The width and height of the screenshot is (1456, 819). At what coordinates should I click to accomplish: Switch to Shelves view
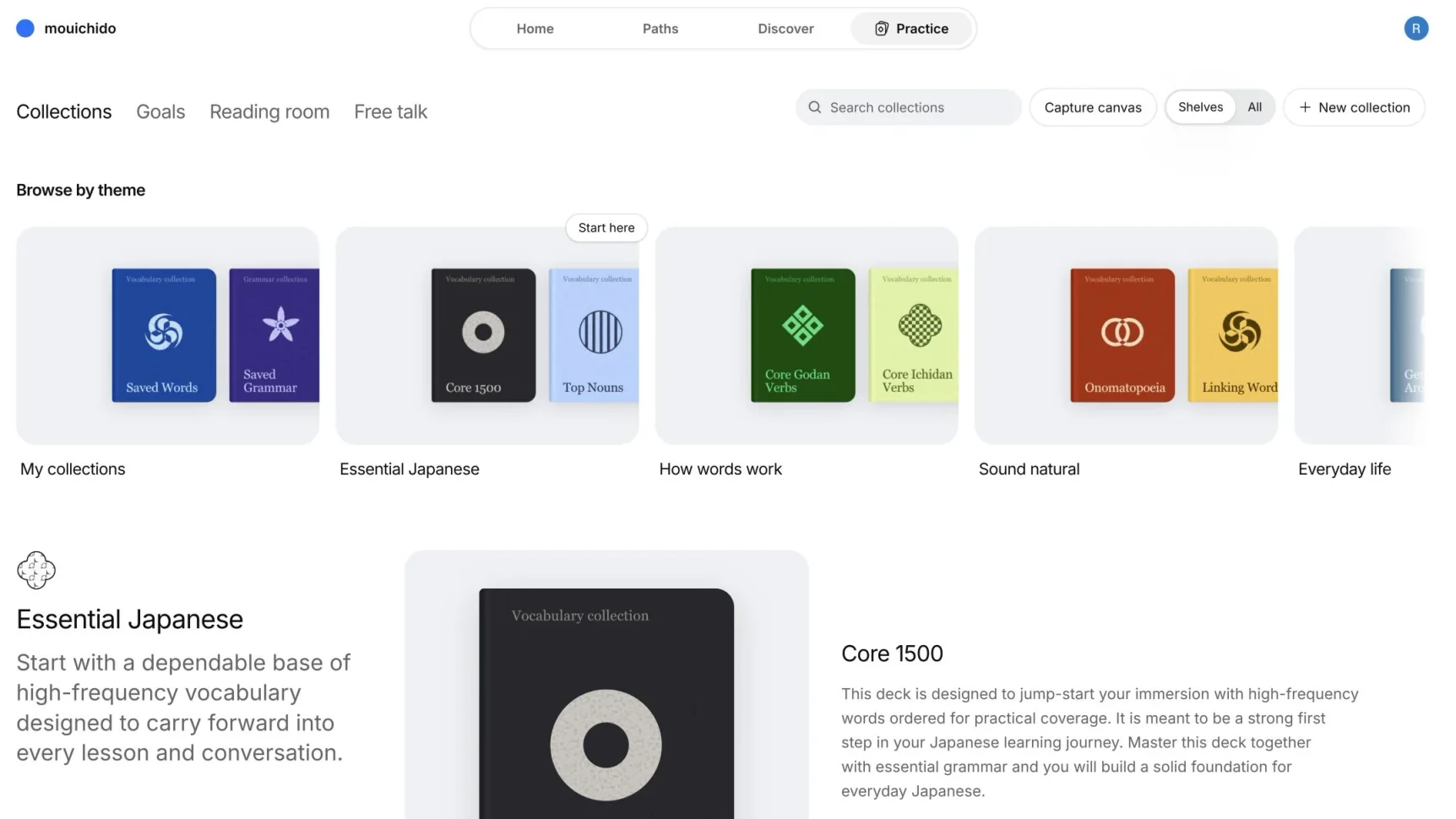[1200, 107]
